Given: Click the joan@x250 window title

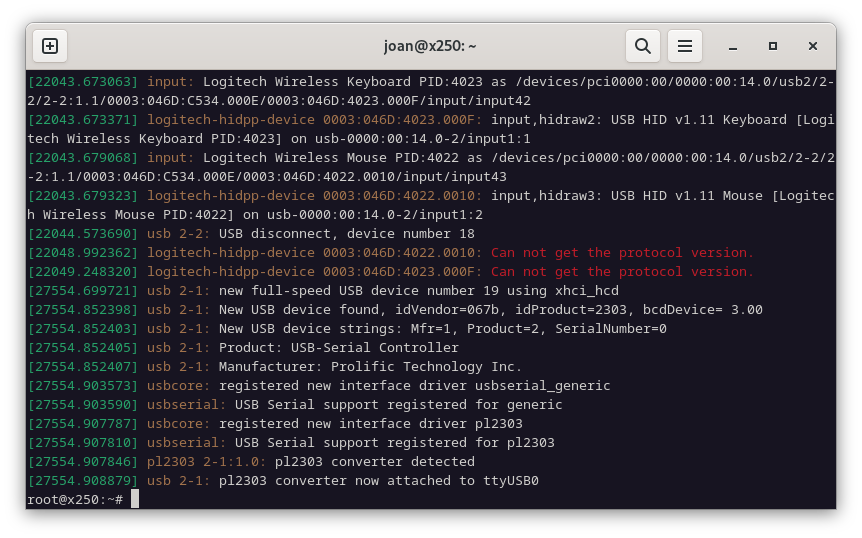Looking at the screenshot, I should pyautogui.click(x=430, y=46).
